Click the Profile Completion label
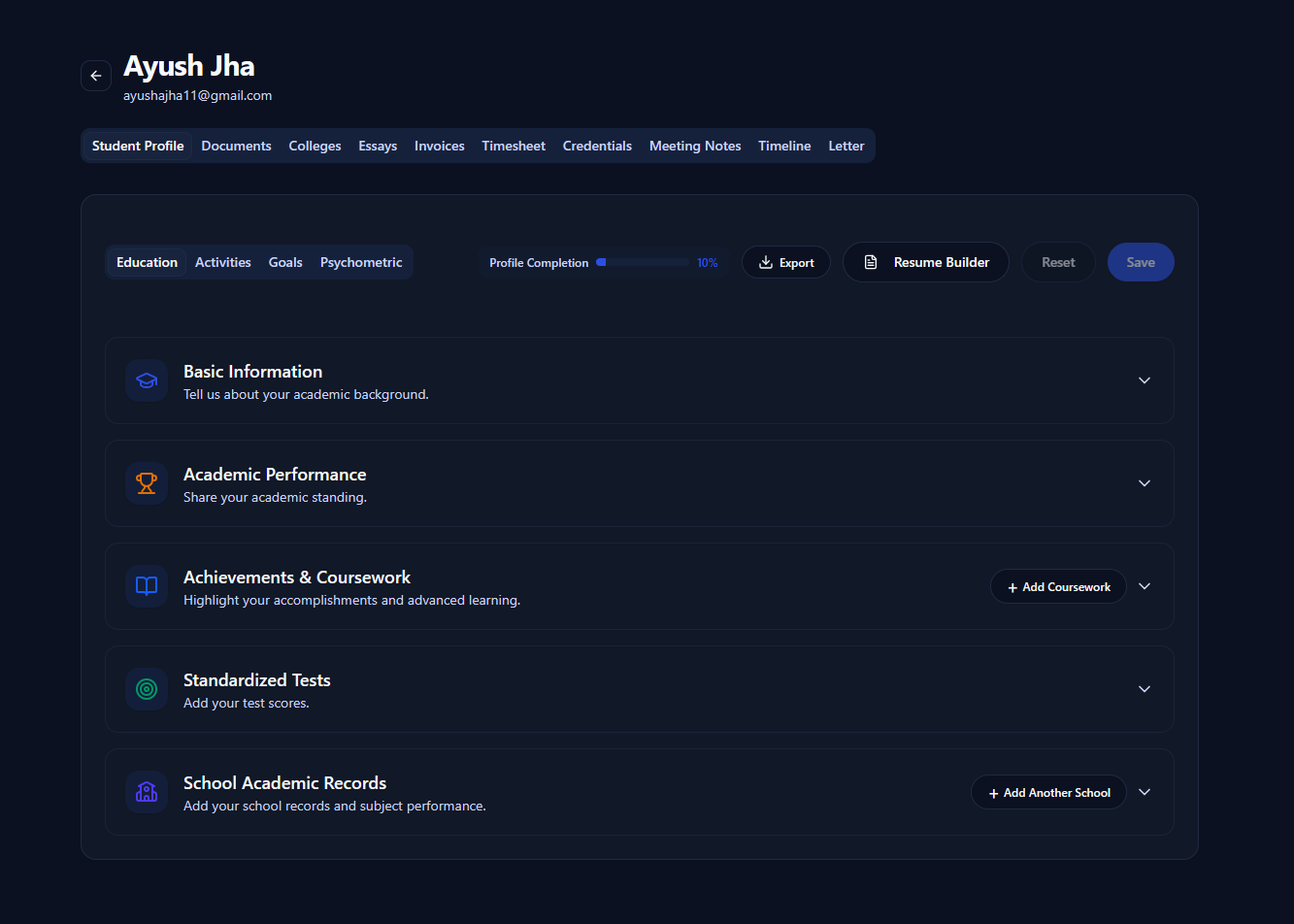 539,263
